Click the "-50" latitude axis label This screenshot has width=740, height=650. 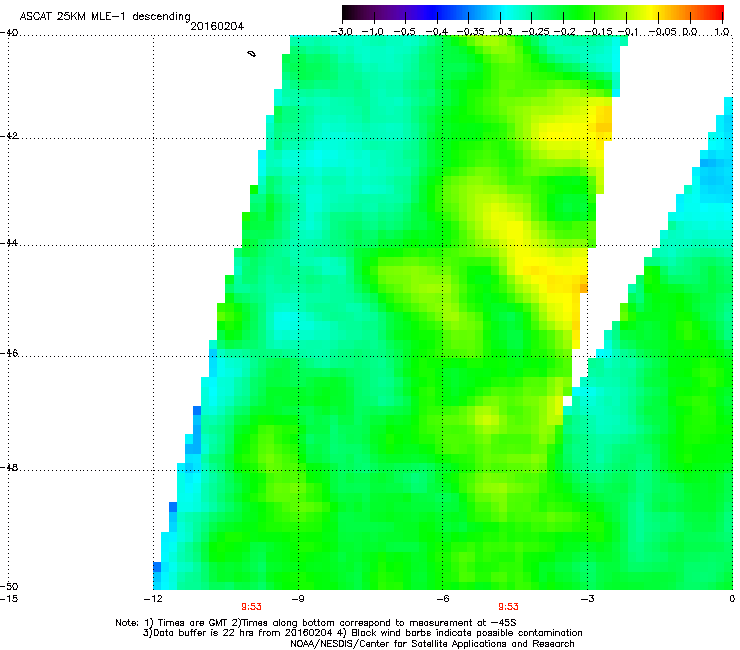9,586
